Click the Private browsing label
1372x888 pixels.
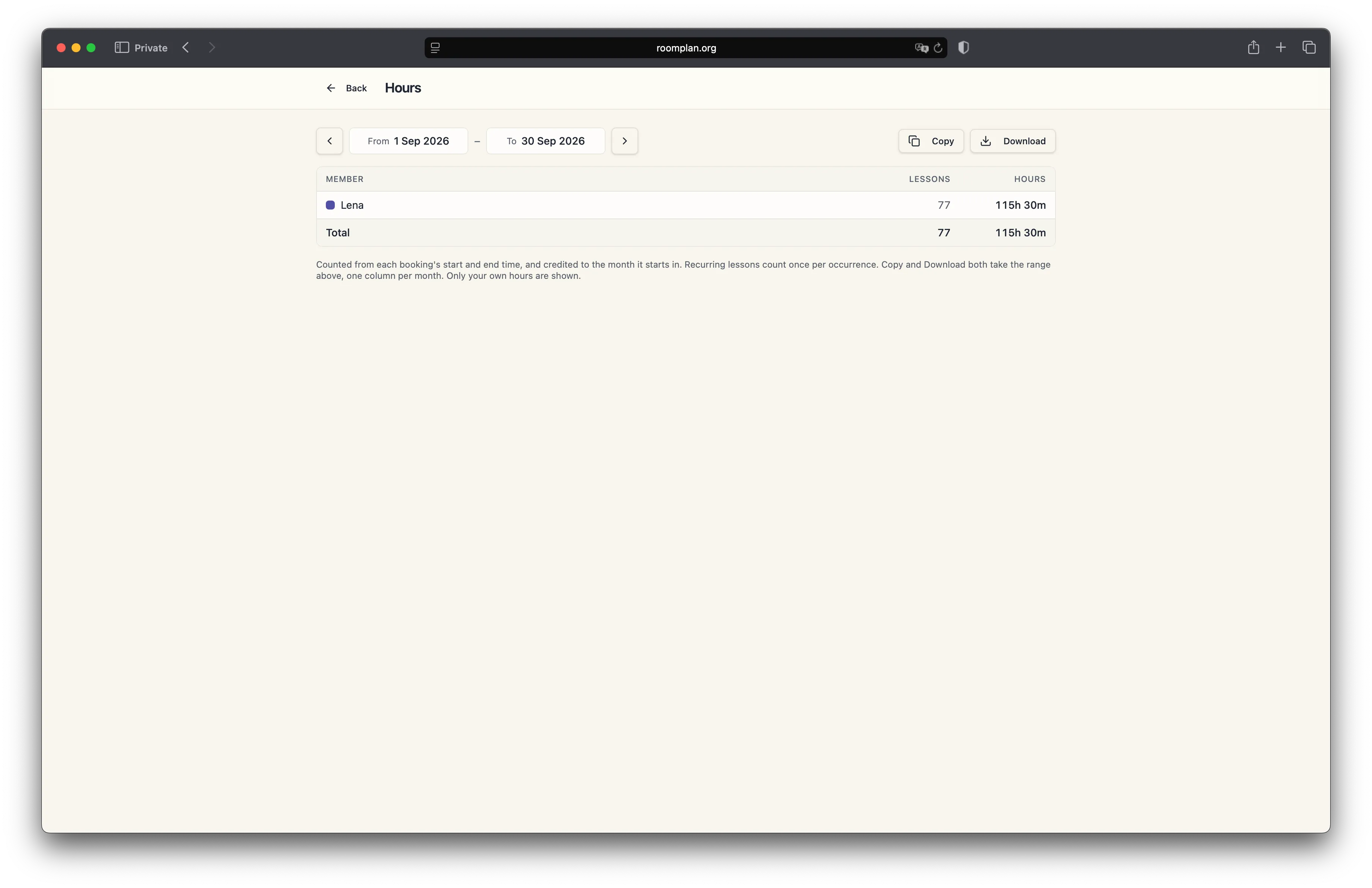[151, 48]
